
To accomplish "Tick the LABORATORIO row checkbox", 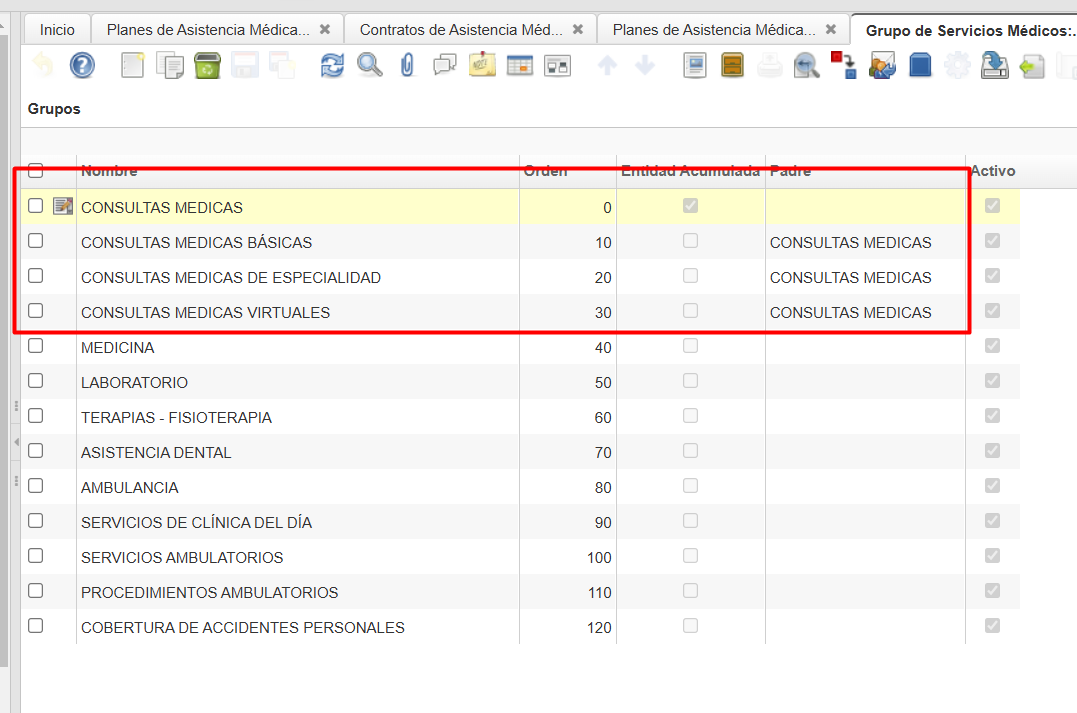I will (x=36, y=381).
